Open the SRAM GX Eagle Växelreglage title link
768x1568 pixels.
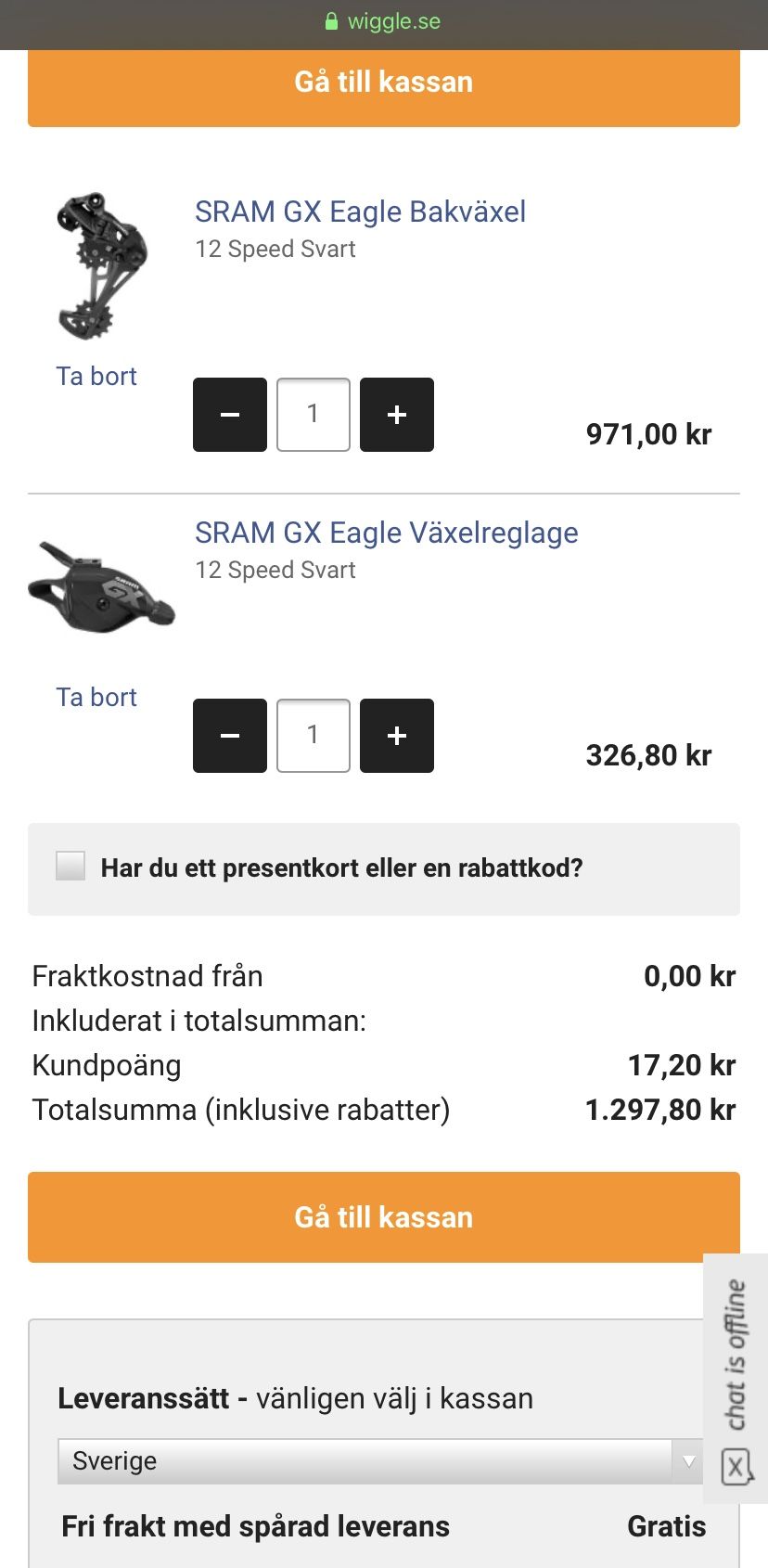tap(386, 533)
